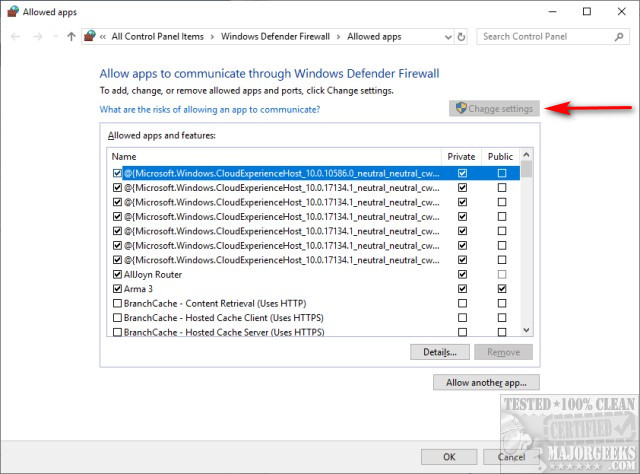Image resolution: width=640 pixels, height=474 pixels.
Task: Expand the address bar history dropdown
Action: 448,37
